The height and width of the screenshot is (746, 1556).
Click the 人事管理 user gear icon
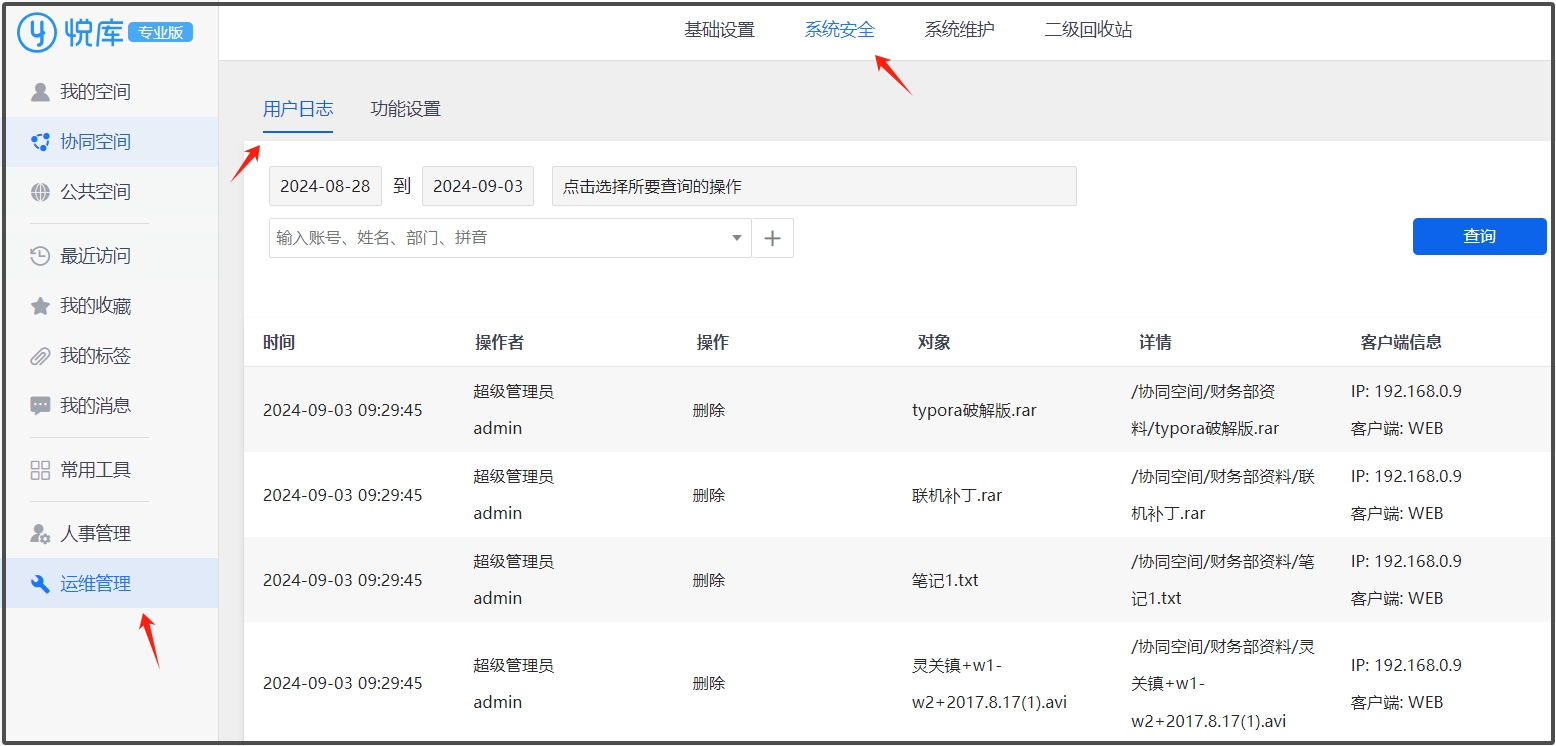[40, 534]
